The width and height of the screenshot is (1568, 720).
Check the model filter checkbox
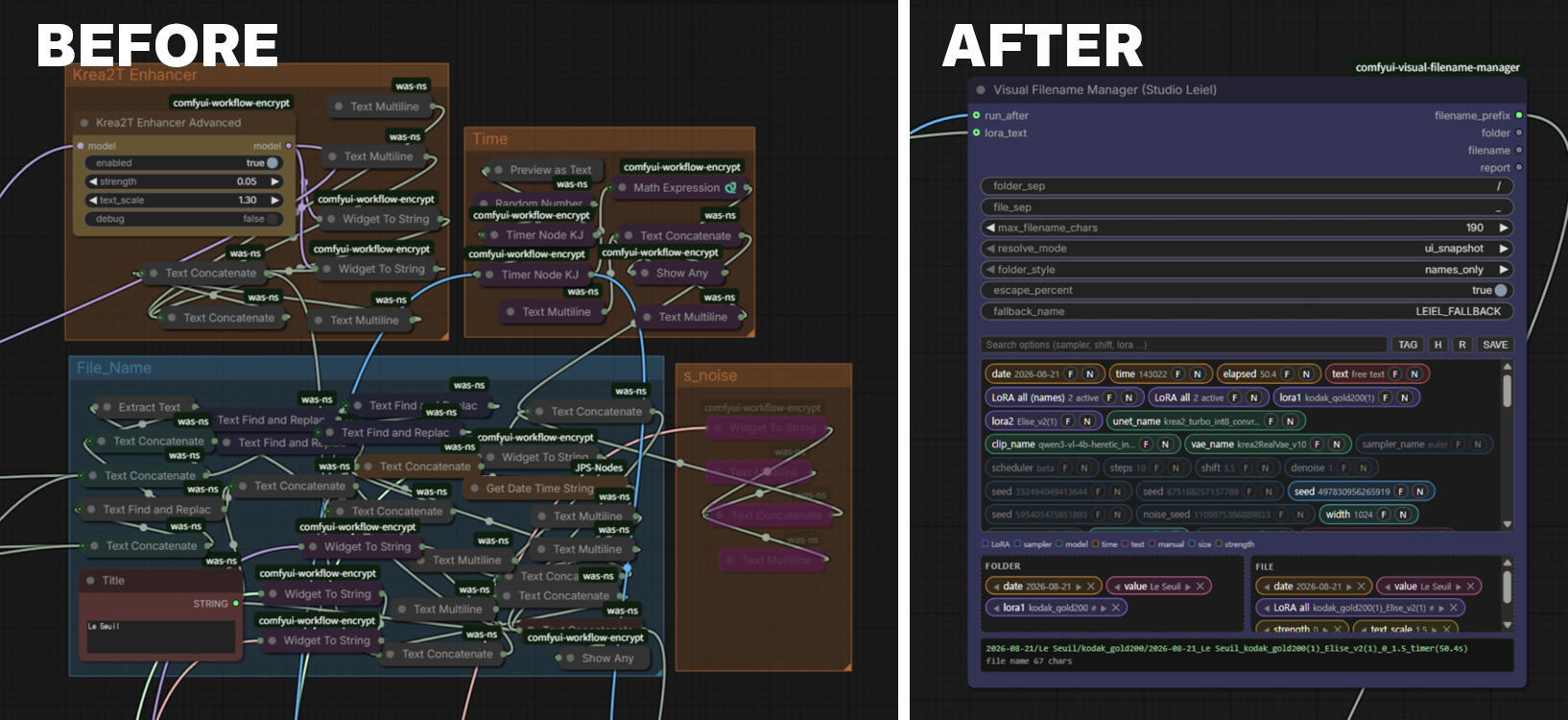pyautogui.click(x=1059, y=544)
